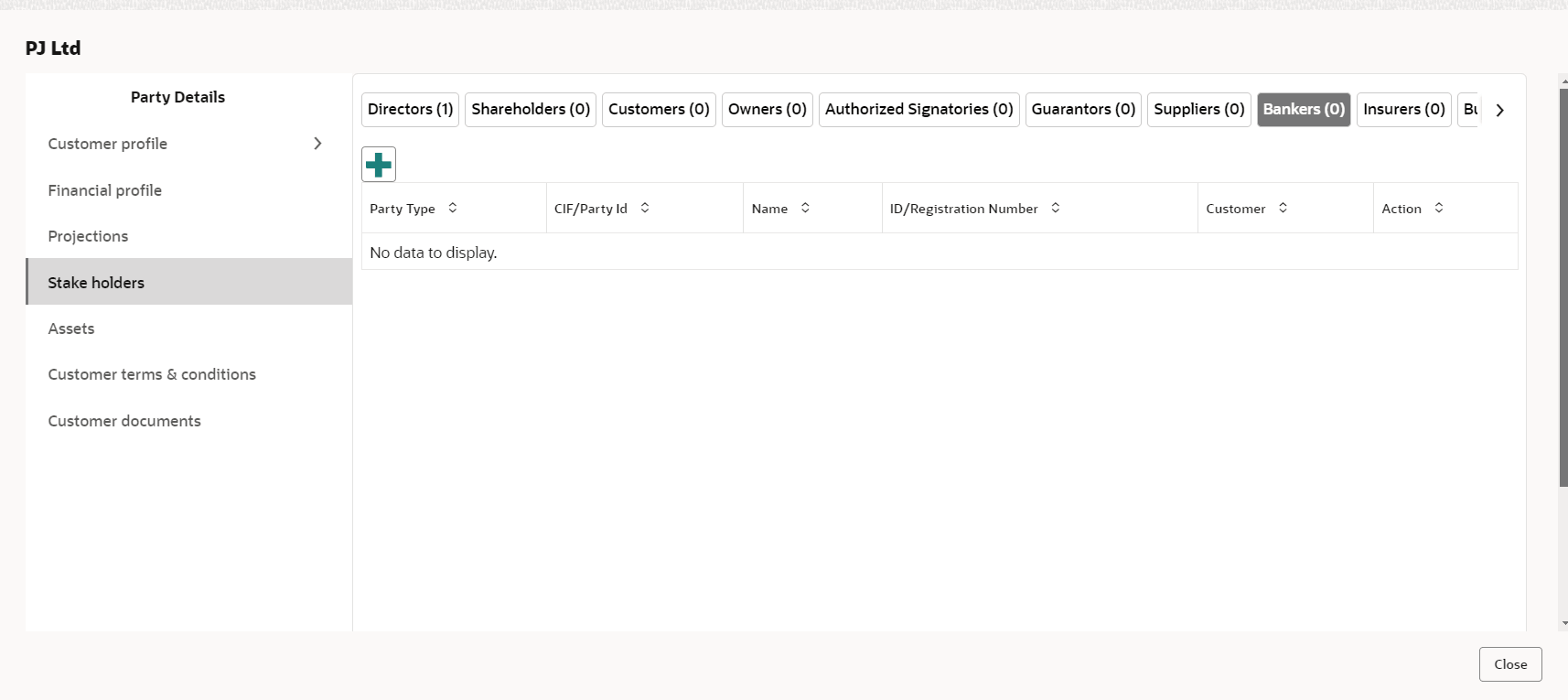Open the Authorized Signatories (0) tab
The image size is (1568, 700).
click(919, 110)
